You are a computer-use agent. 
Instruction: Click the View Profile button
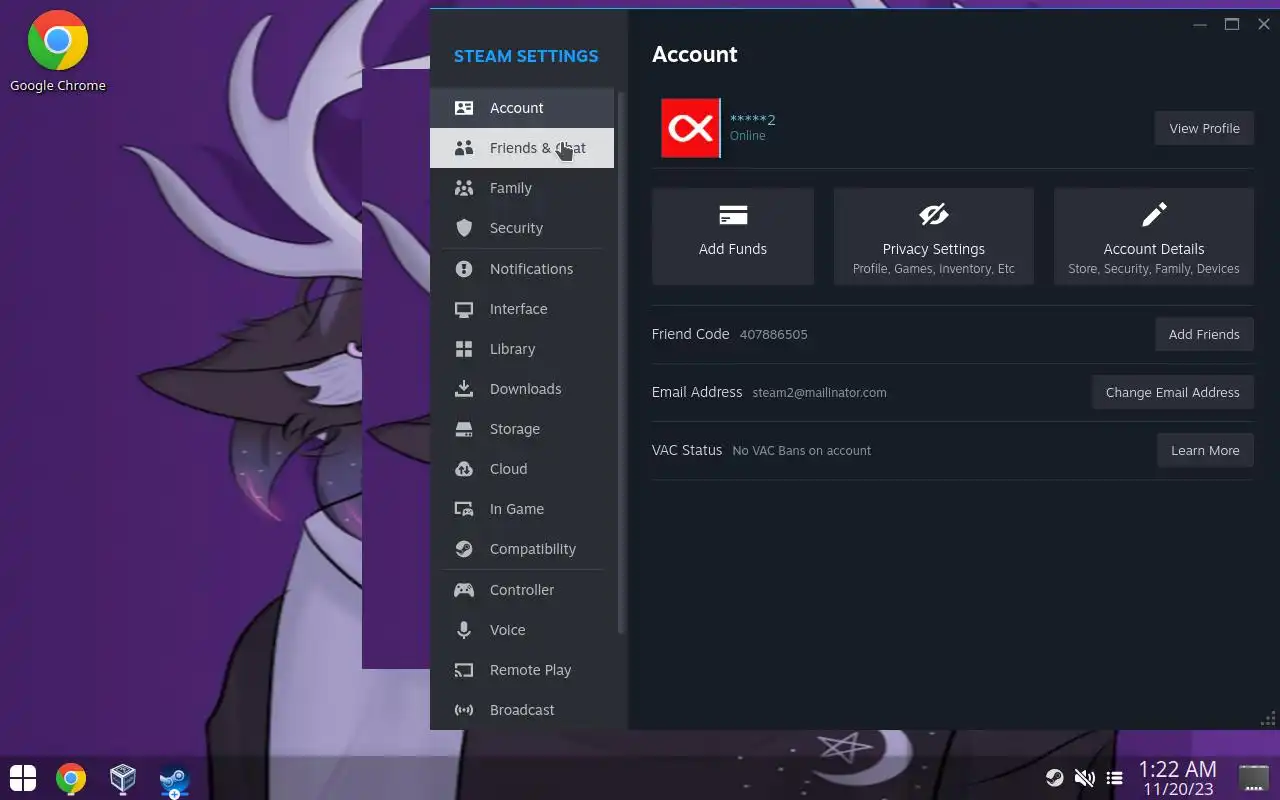(1204, 128)
